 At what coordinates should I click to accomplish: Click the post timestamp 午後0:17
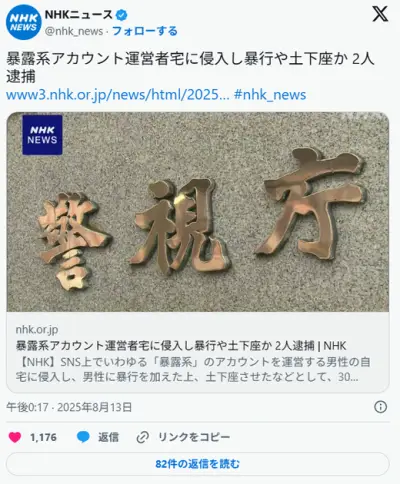click(27, 407)
